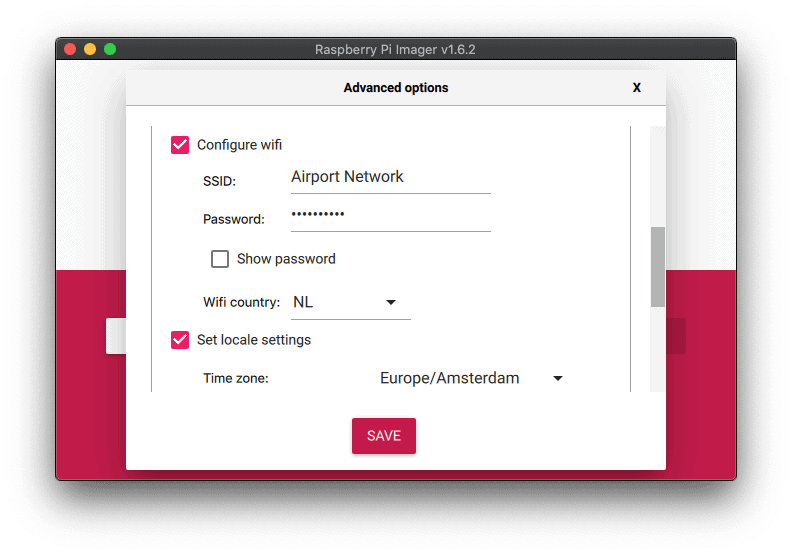792x554 pixels.
Task: Click the yellow minimize window button
Action: (x=90, y=49)
